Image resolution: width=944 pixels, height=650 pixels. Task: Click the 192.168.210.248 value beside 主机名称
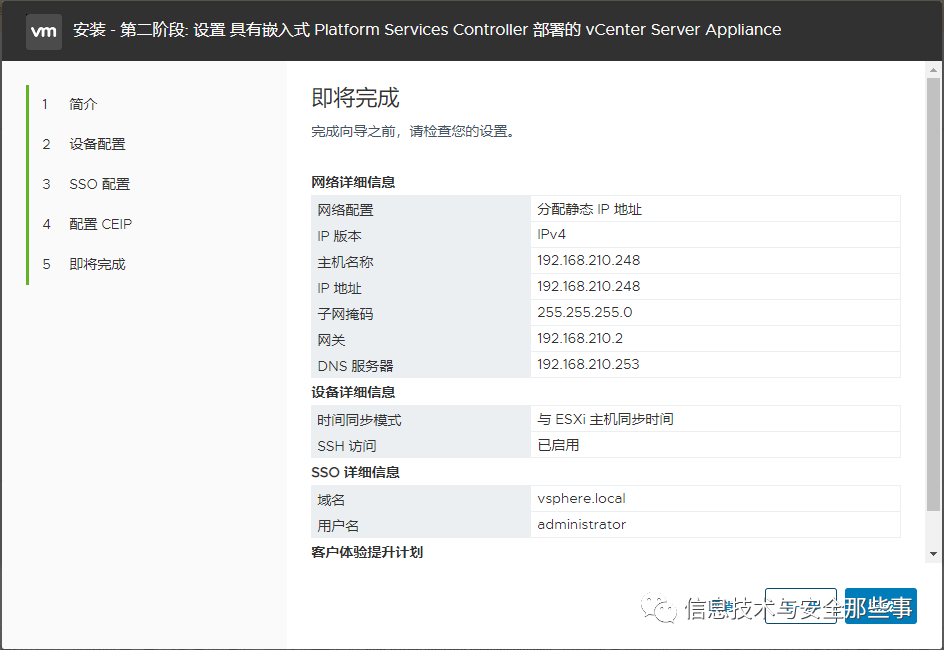[x=589, y=261]
